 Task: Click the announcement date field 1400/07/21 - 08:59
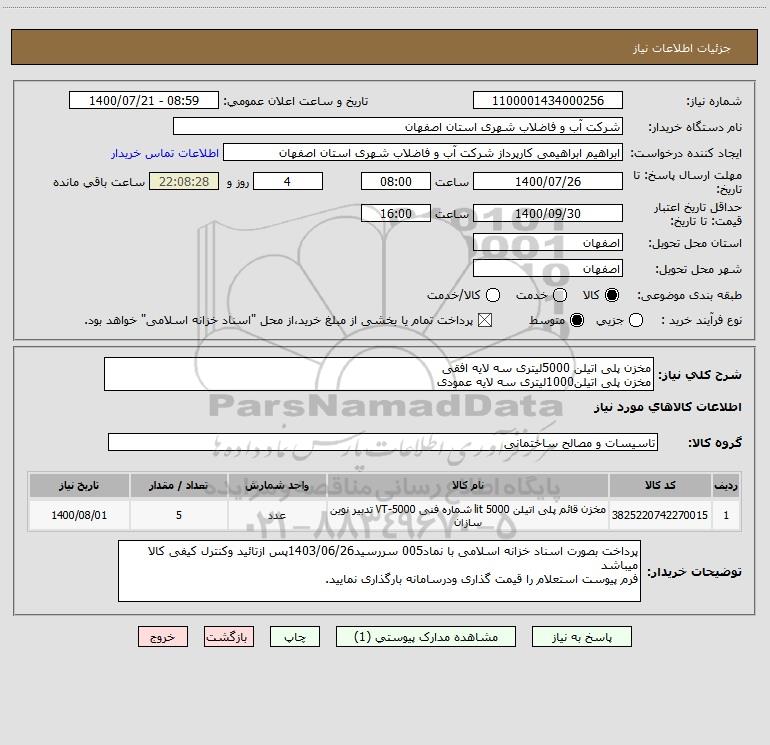pos(144,101)
